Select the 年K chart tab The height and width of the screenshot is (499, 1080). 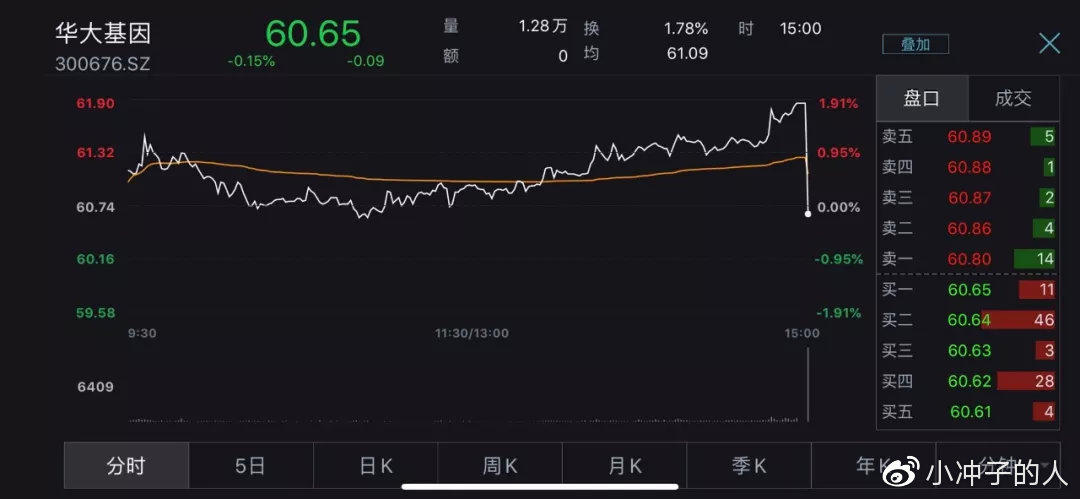[873, 466]
